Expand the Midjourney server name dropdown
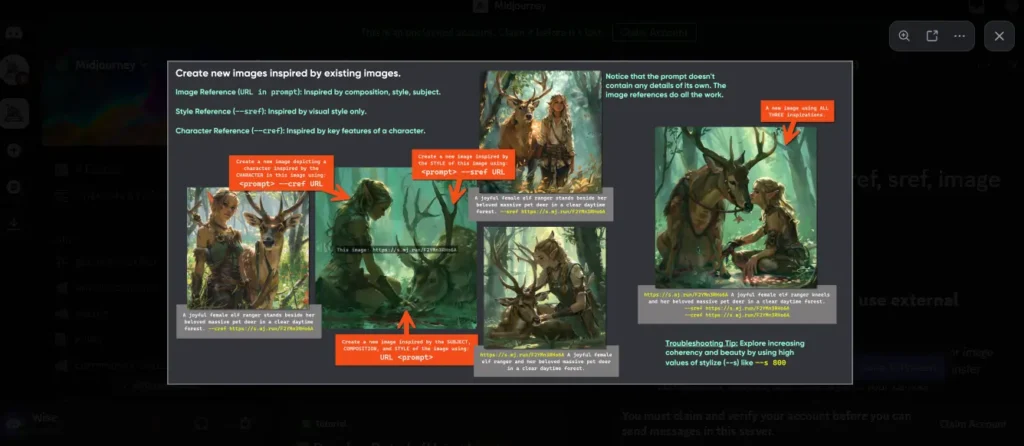Image resolution: width=1024 pixels, height=446 pixels. pyautogui.click(x=110, y=65)
